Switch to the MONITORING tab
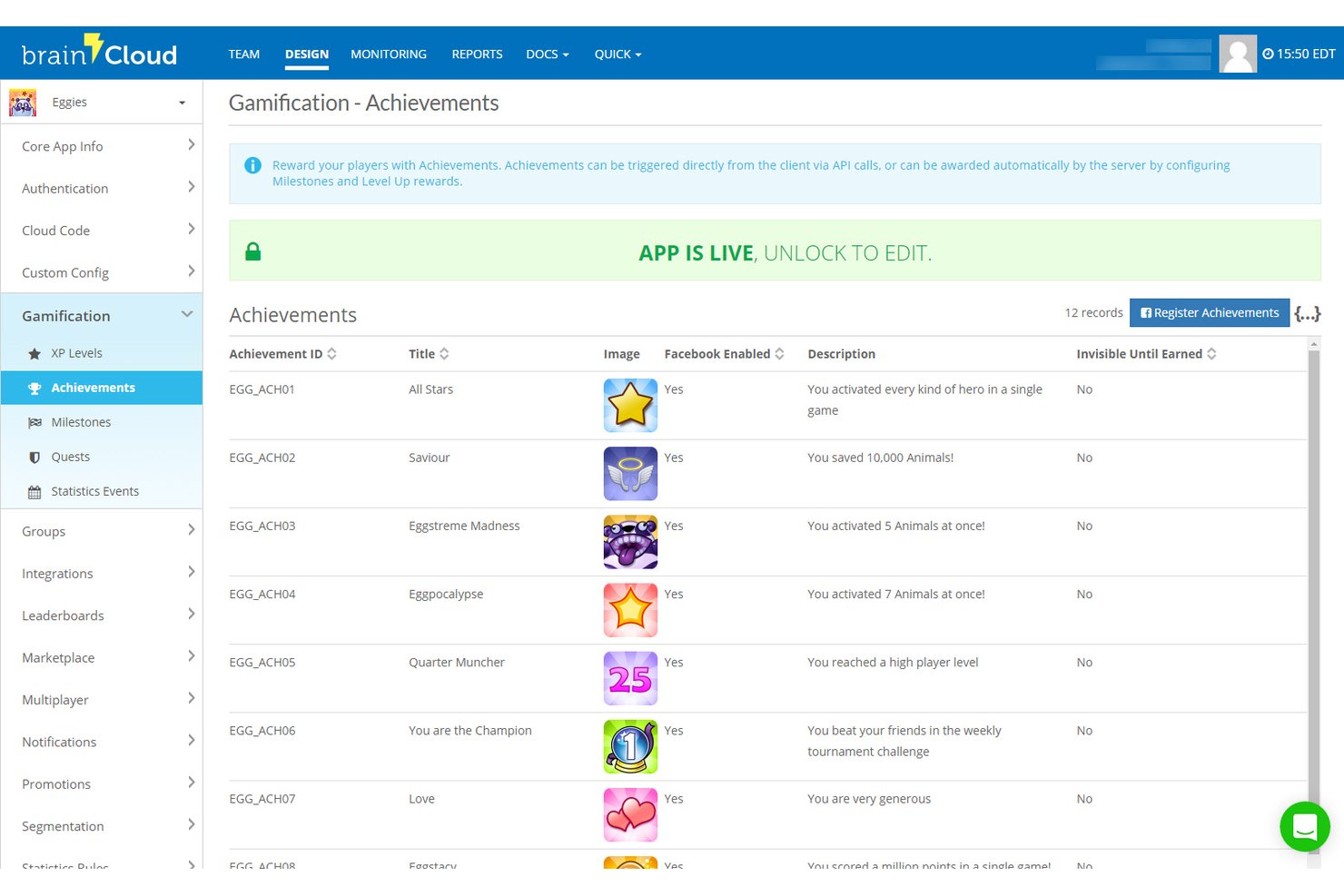 [389, 54]
